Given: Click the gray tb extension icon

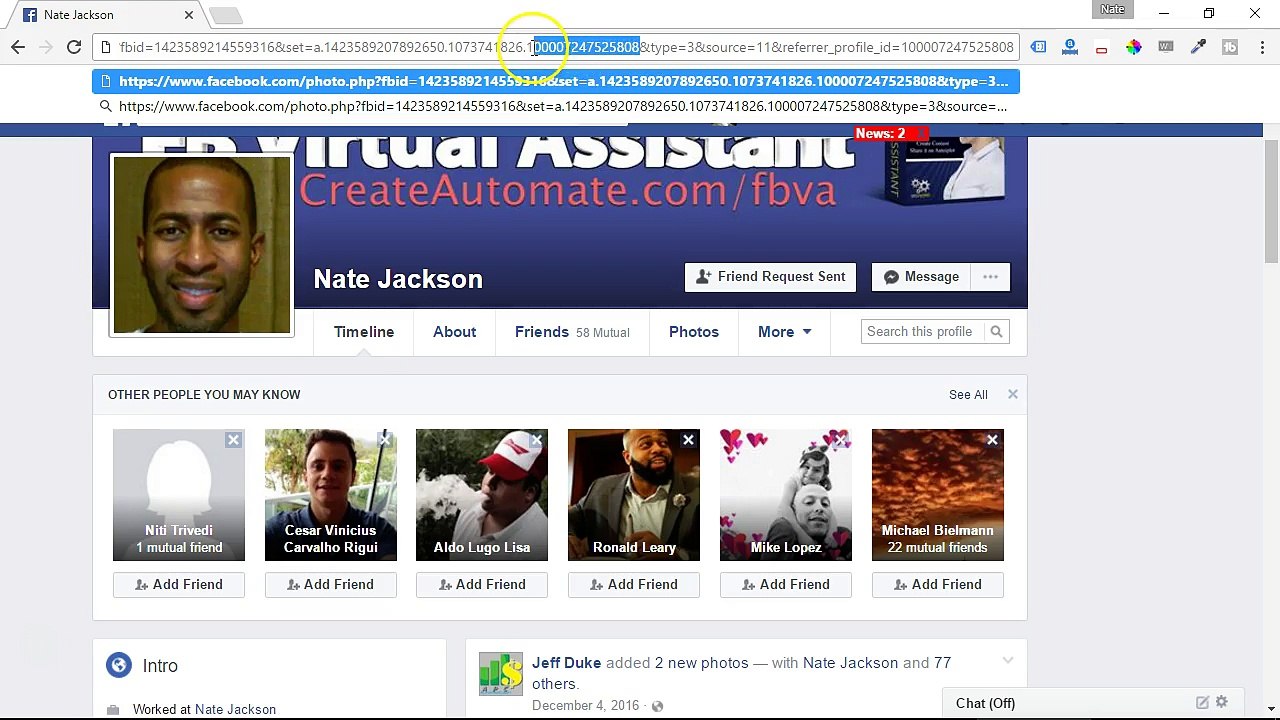Looking at the screenshot, I should (x=1230, y=47).
